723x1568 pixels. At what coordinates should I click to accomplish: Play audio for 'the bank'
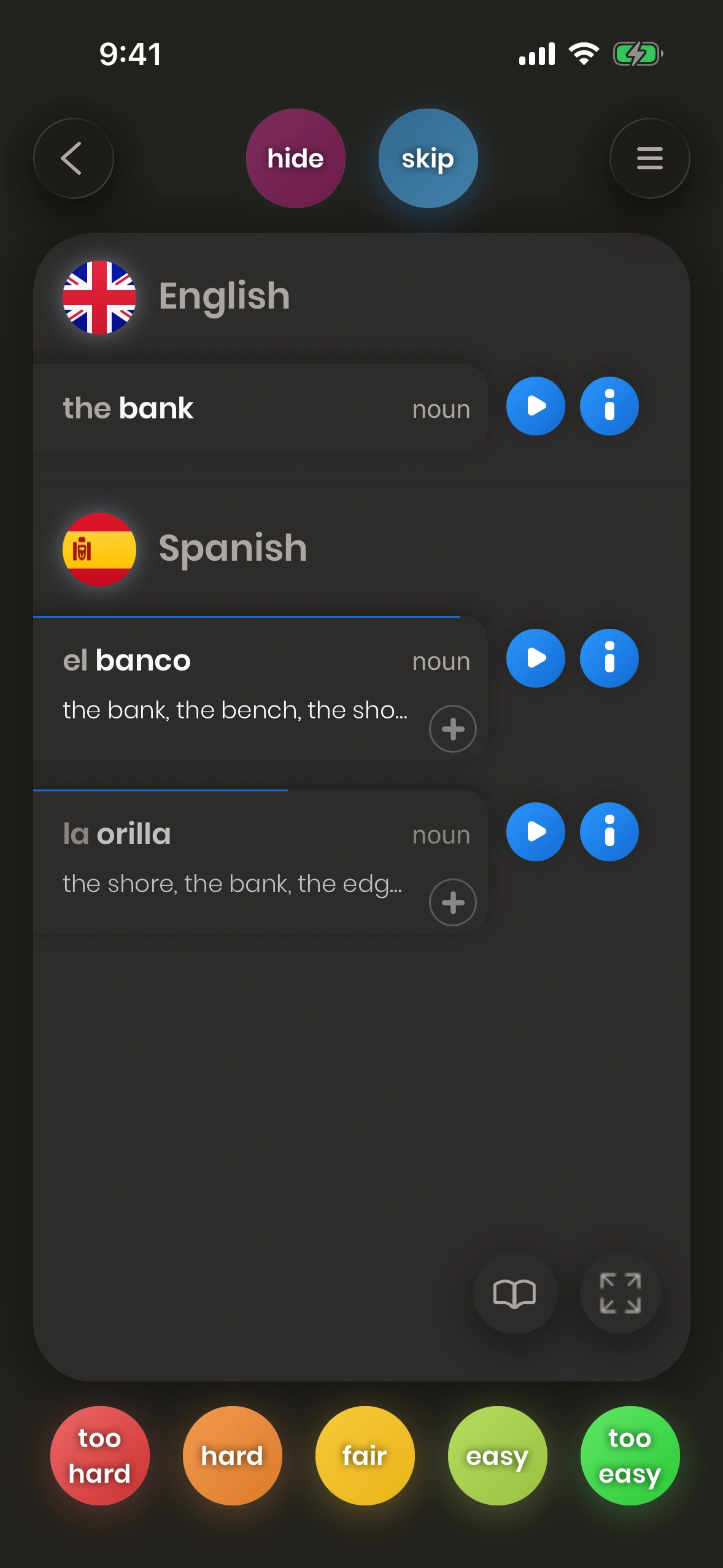click(x=535, y=406)
